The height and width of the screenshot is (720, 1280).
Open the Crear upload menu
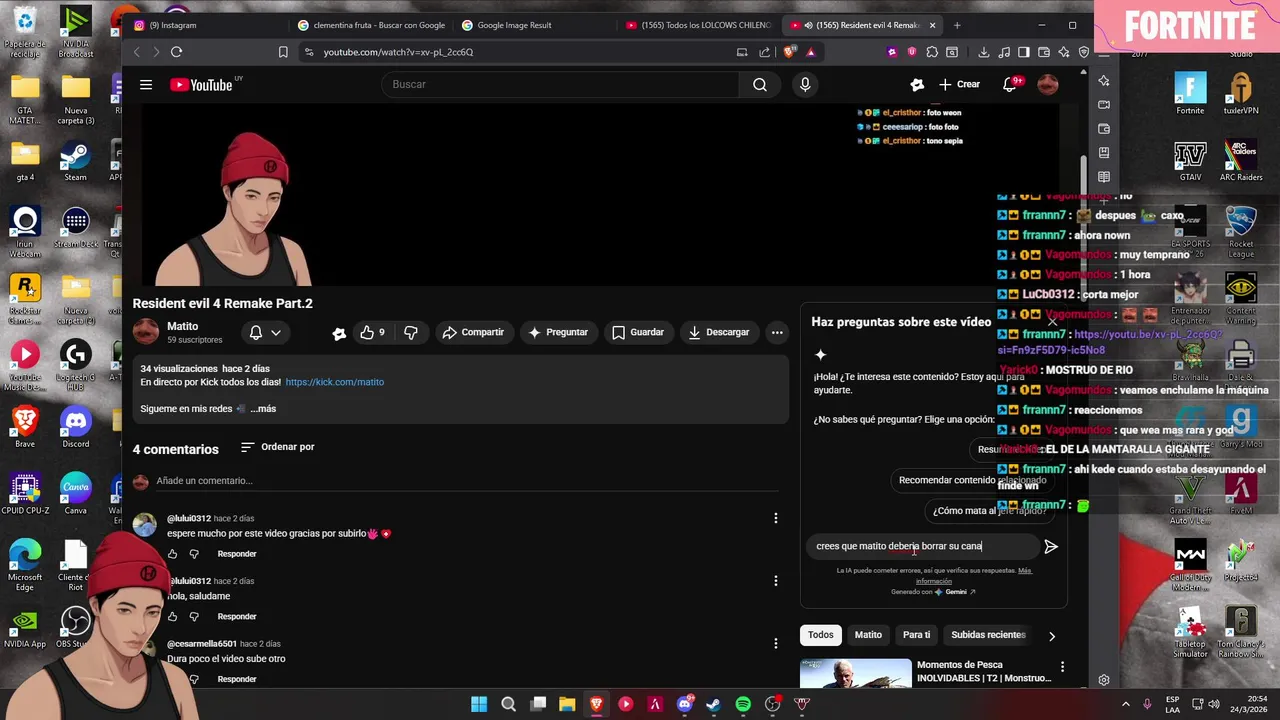pos(959,85)
